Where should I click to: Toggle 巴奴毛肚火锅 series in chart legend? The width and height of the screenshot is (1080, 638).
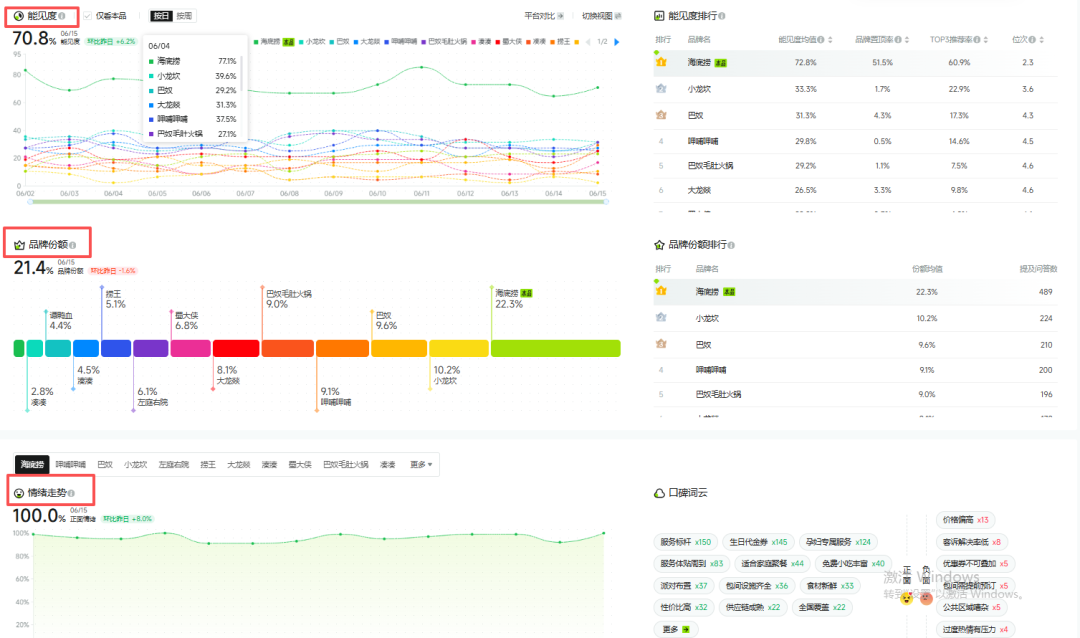pyautogui.click(x=444, y=42)
